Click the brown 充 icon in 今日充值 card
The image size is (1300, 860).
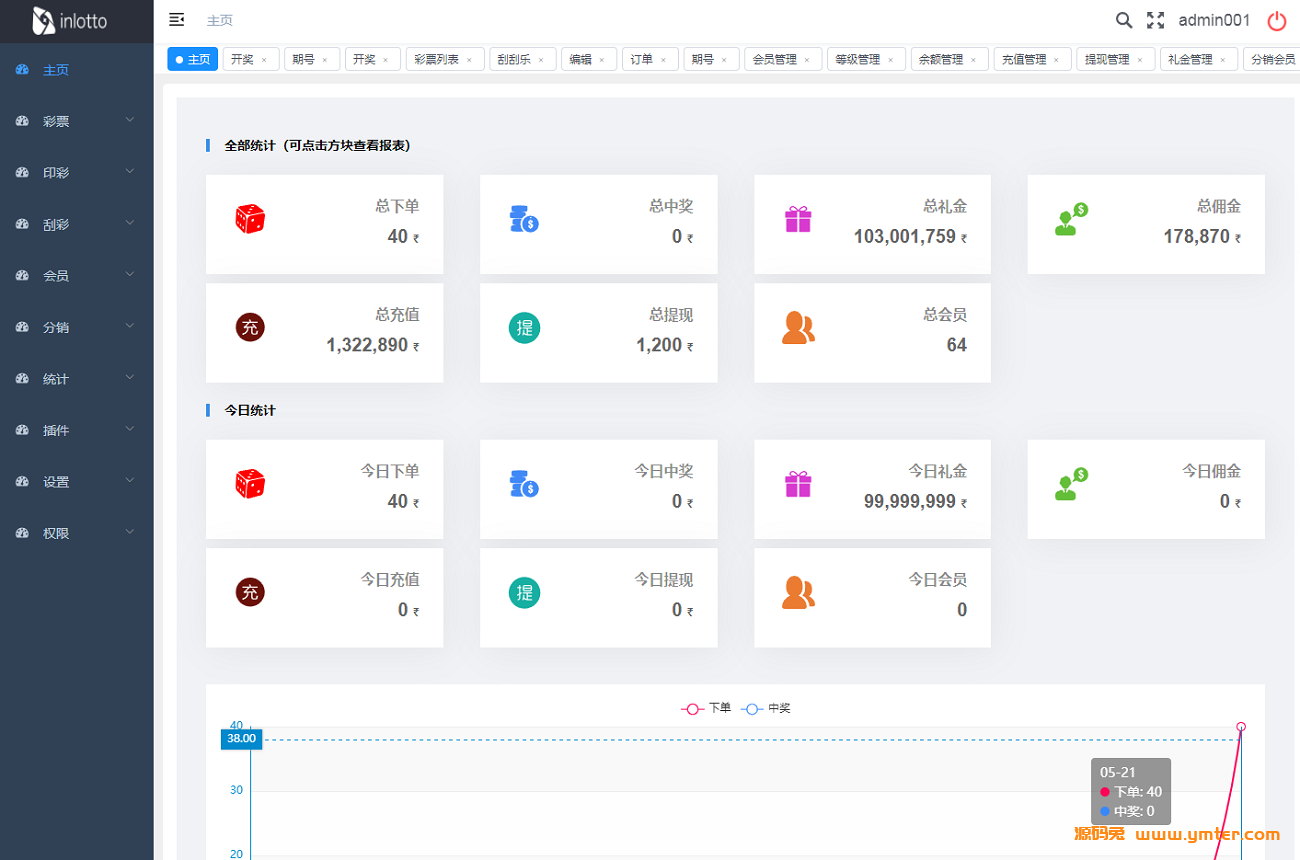tap(250, 592)
